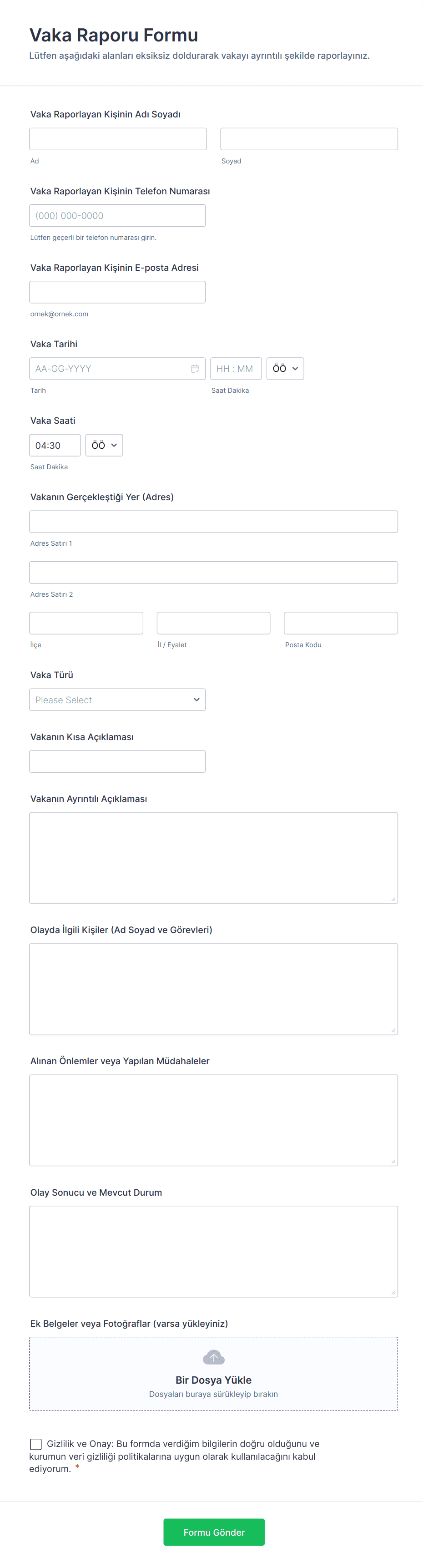The height and width of the screenshot is (1568, 423).
Task: Focus the Ad first name field
Action: [117, 139]
